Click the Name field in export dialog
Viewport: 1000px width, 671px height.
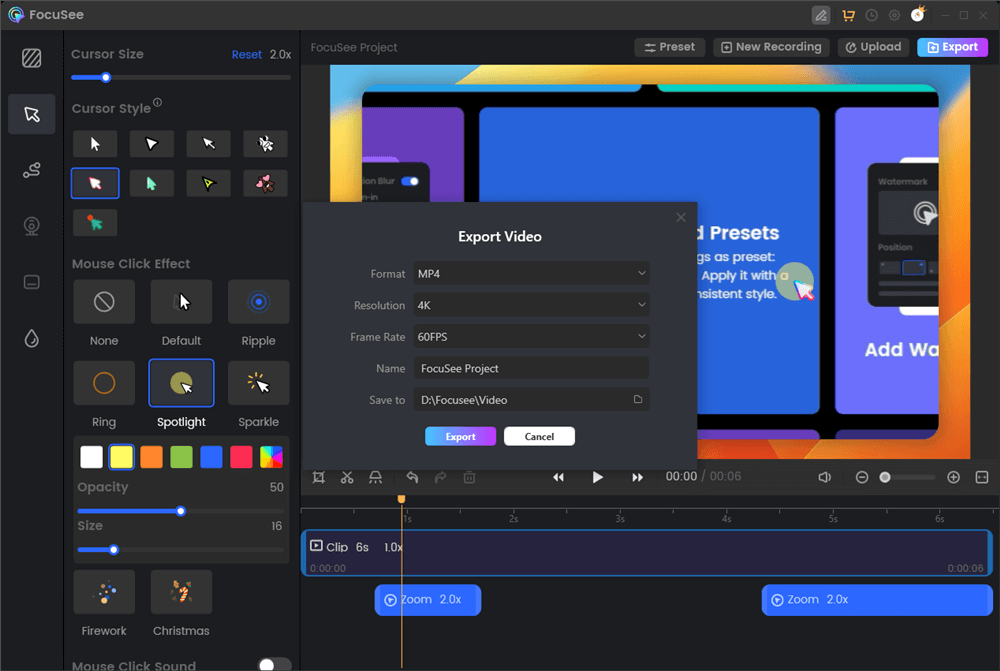(531, 369)
